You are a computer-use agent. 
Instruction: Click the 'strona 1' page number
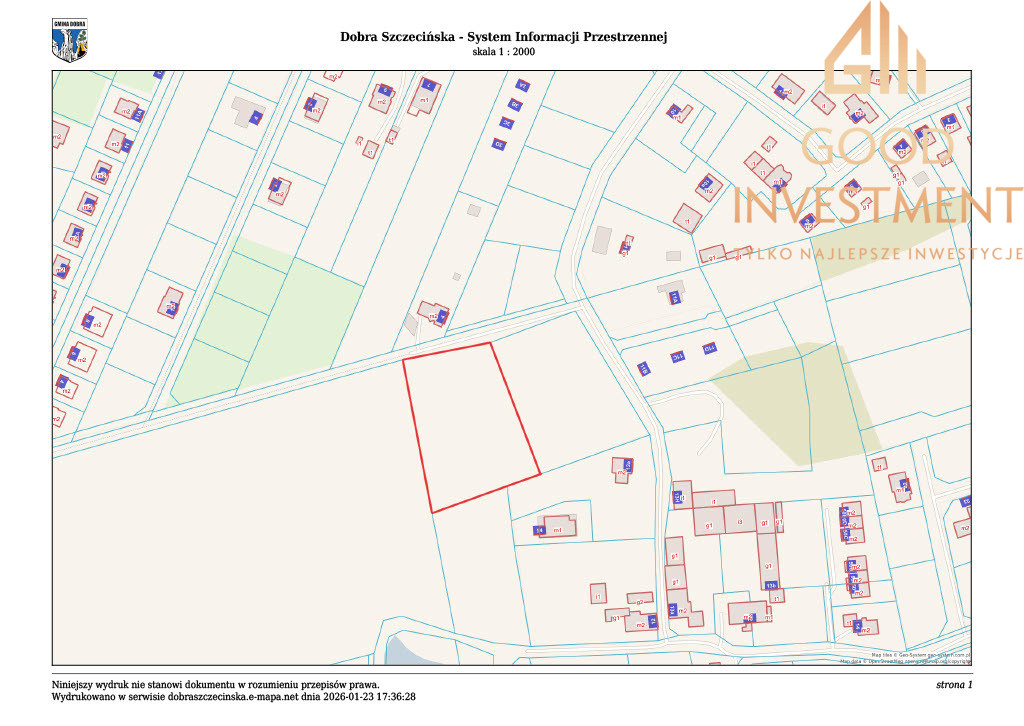coord(954,685)
